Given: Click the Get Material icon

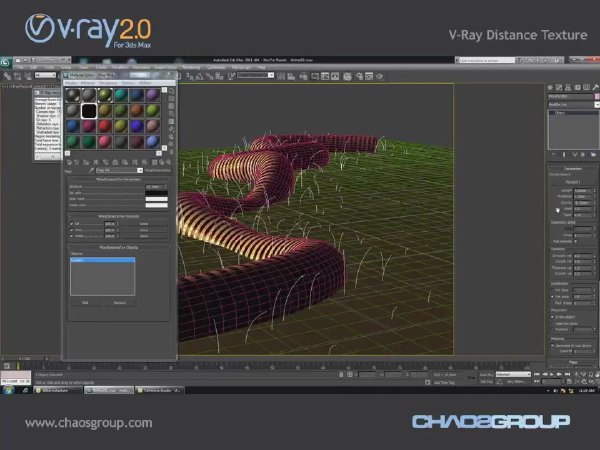Looking at the screenshot, I should [69, 162].
